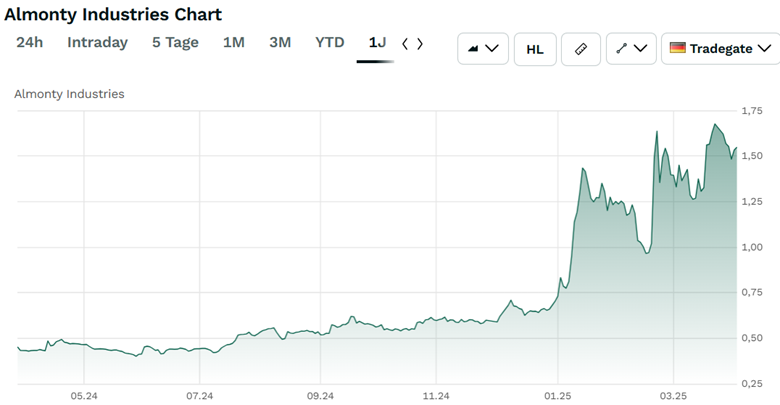The height and width of the screenshot is (405, 780).
Task: Open the line drawing tool dropdown
Action: 631,48
